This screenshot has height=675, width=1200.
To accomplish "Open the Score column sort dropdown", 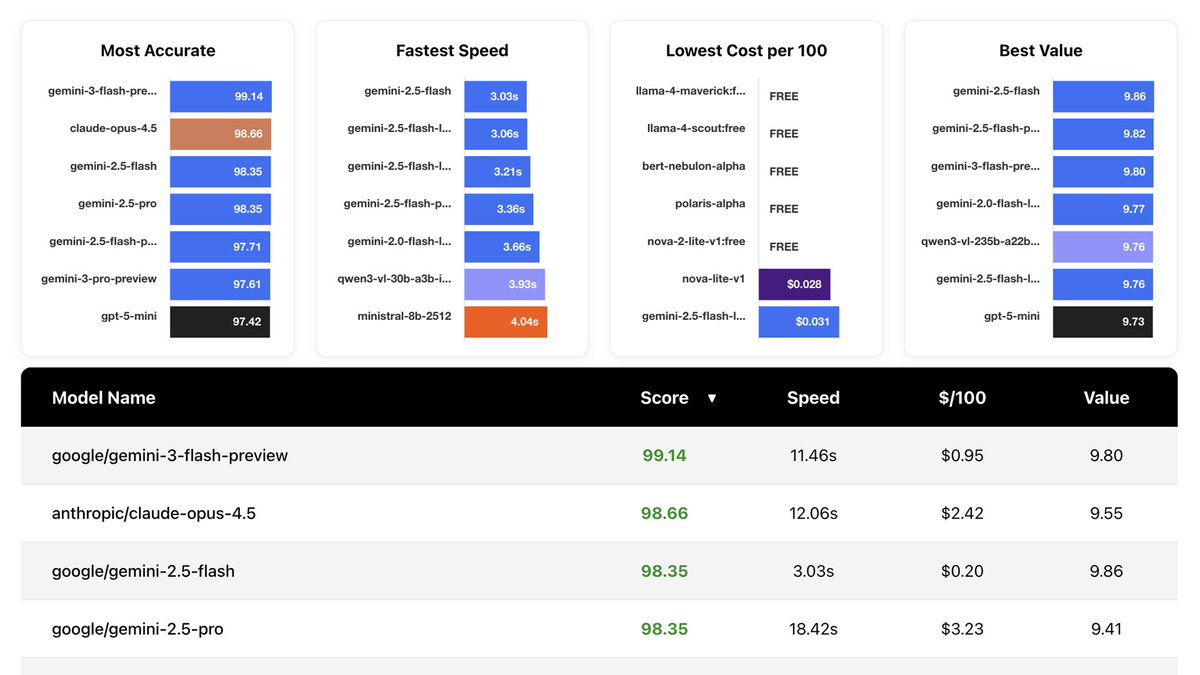I will tap(712, 398).
